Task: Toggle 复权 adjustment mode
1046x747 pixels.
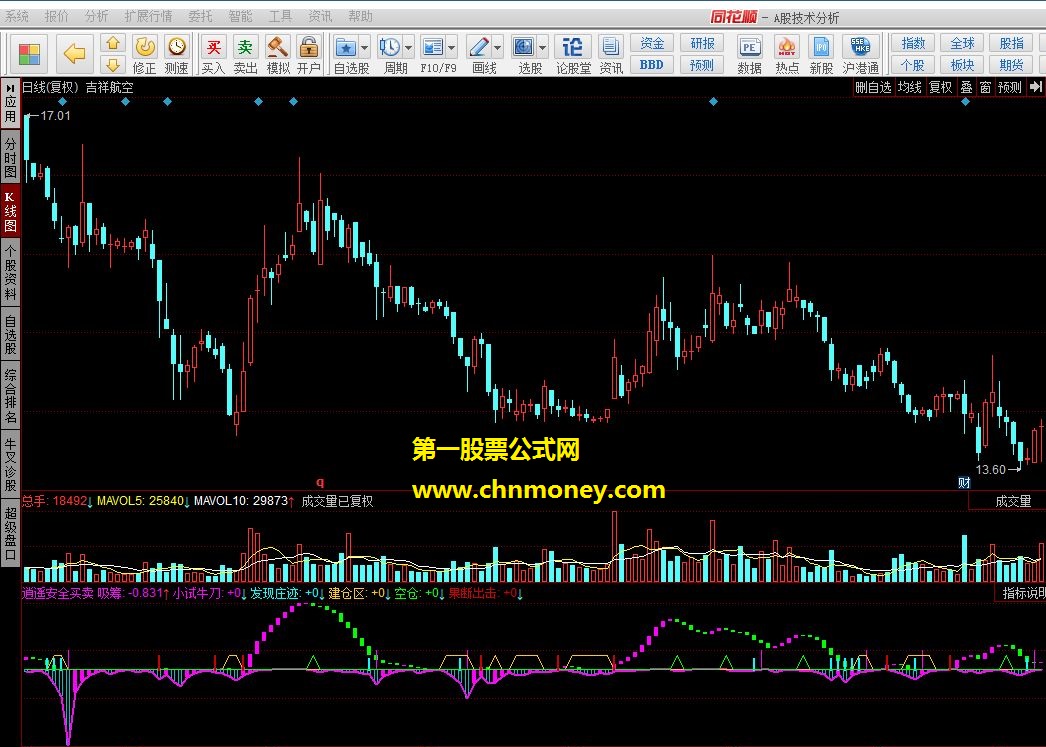Action: 941,87
